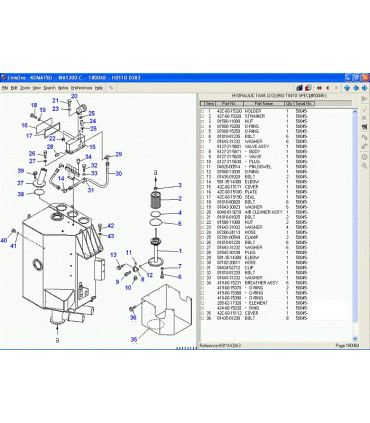Tick the checkbox for item 34 BREATHER ASSY
370x423 pixels.
tap(202, 283)
